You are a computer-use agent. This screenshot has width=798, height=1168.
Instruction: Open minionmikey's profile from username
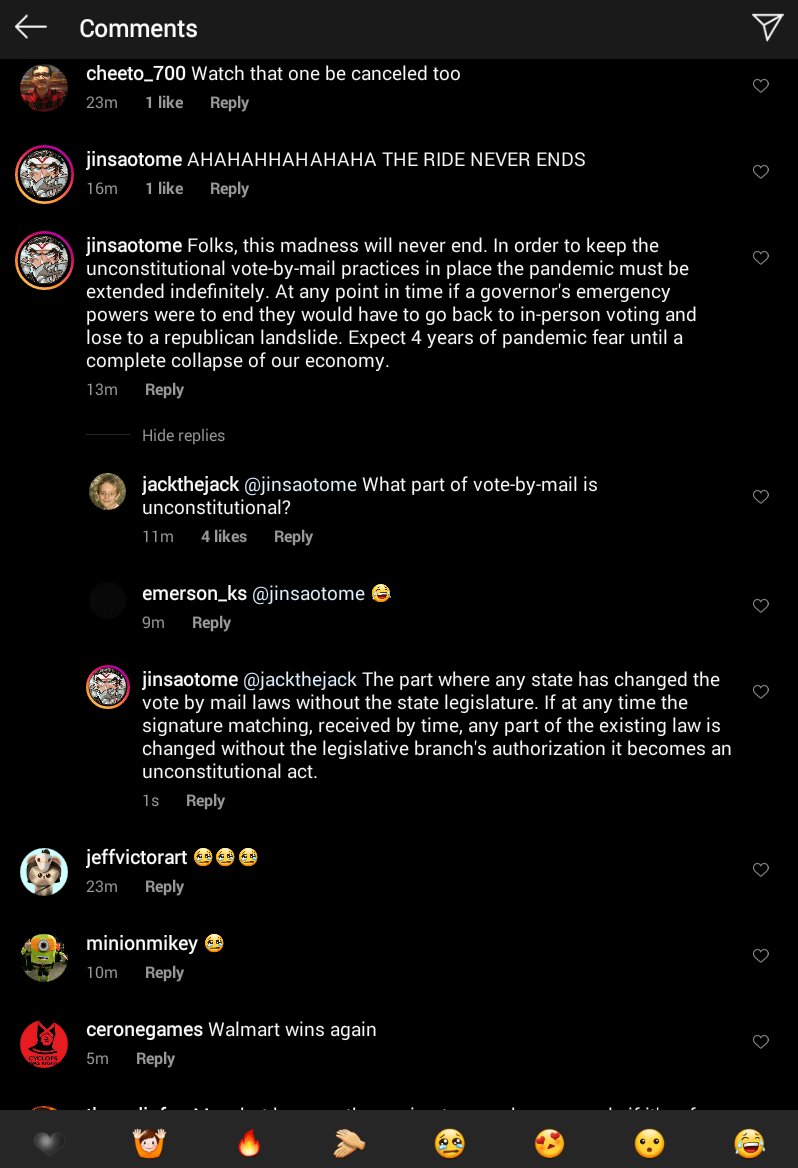[142, 944]
